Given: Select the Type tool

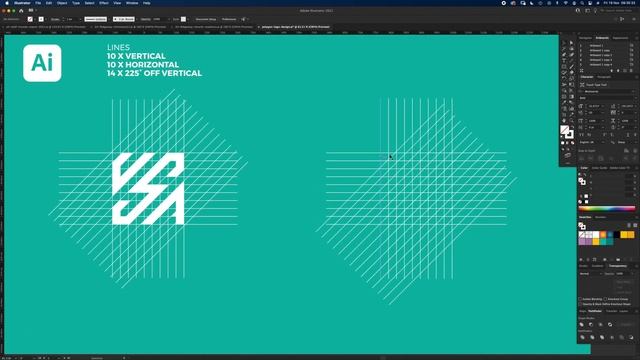Looking at the screenshot, I should coord(564,60).
